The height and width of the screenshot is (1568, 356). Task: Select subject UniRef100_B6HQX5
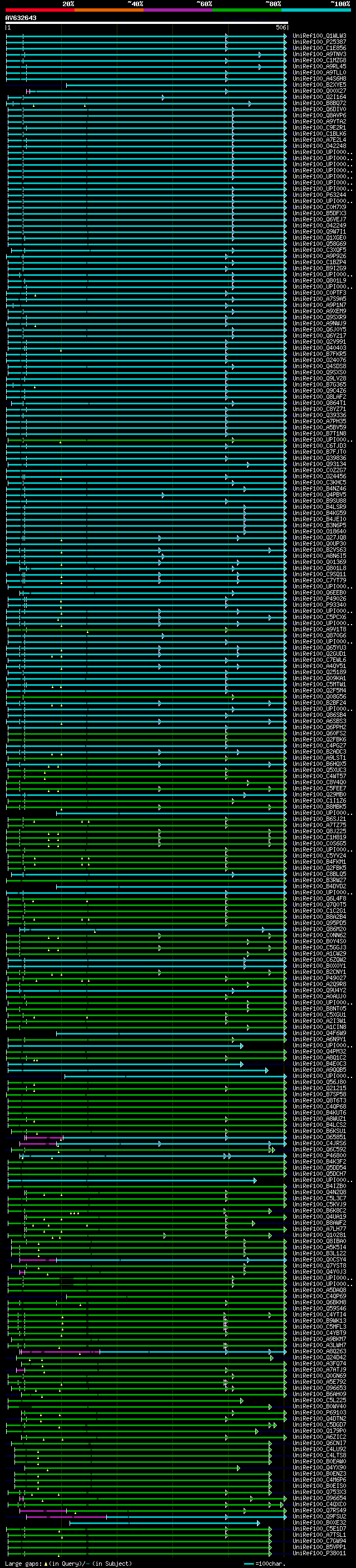click(319, 763)
